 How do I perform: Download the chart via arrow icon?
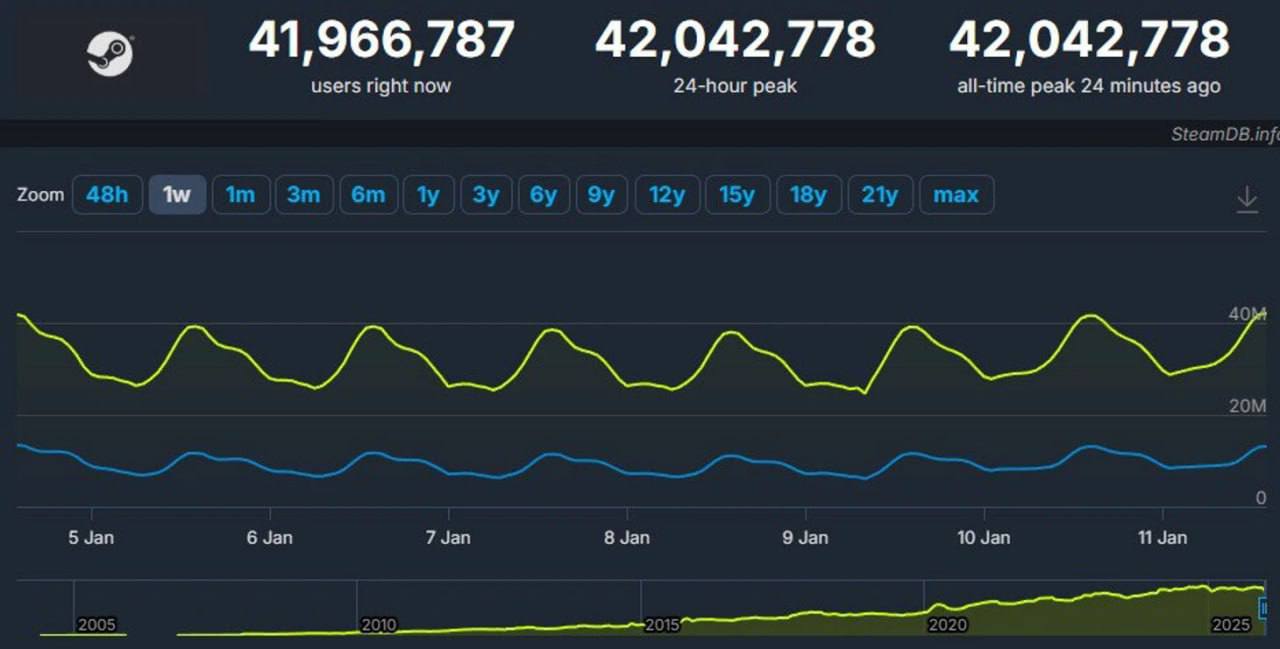click(1246, 198)
